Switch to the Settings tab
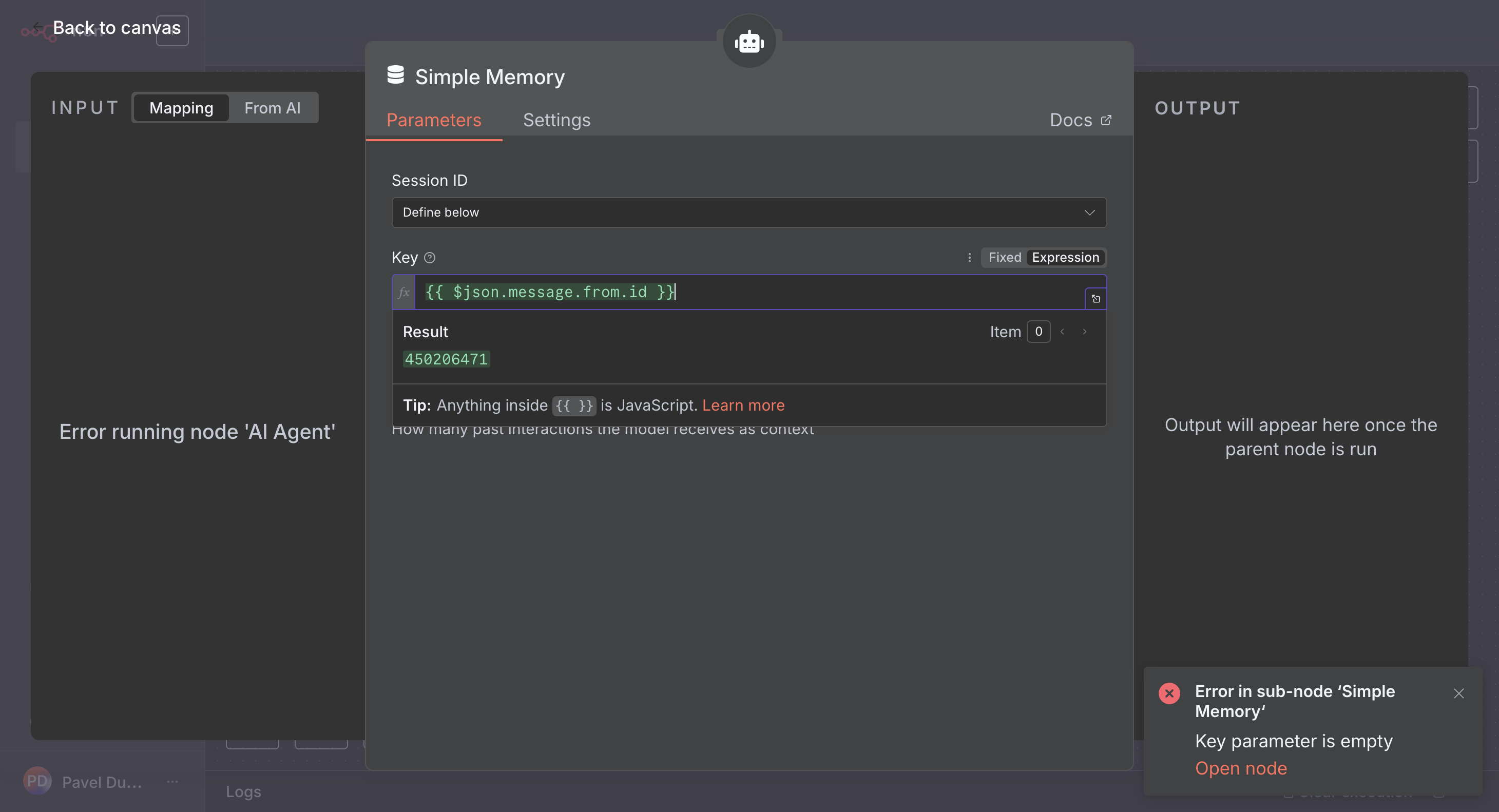The width and height of the screenshot is (1499, 812). coord(556,120)
